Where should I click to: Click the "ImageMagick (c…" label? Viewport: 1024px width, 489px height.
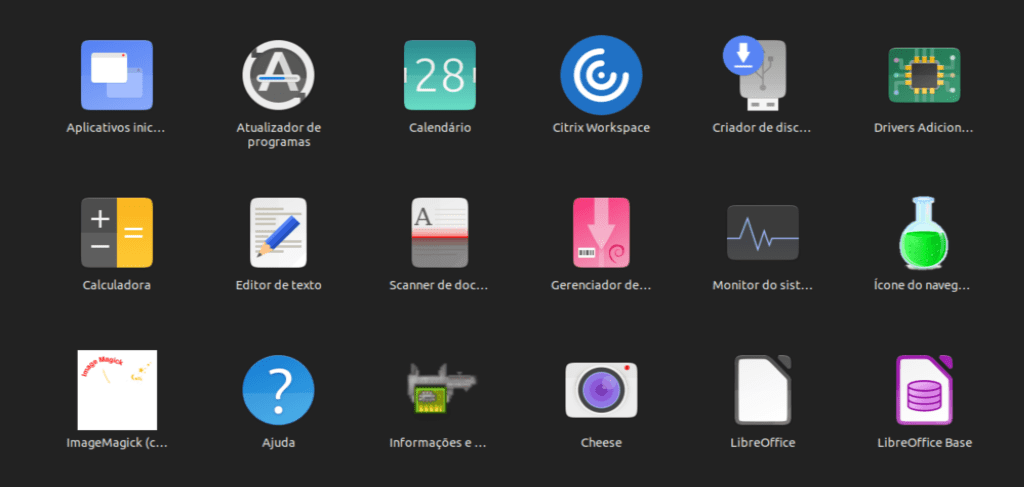click(117, 443)
